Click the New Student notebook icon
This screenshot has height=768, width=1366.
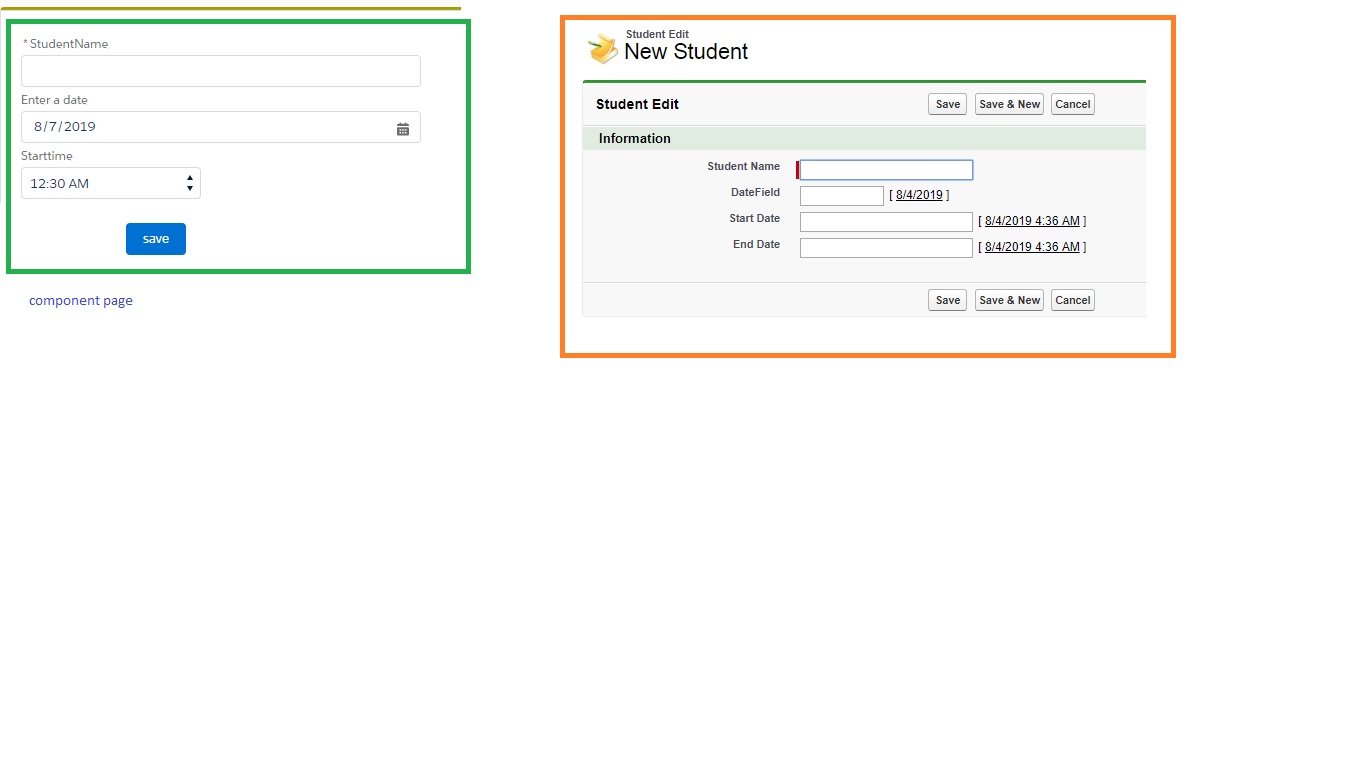coord(602,47)
